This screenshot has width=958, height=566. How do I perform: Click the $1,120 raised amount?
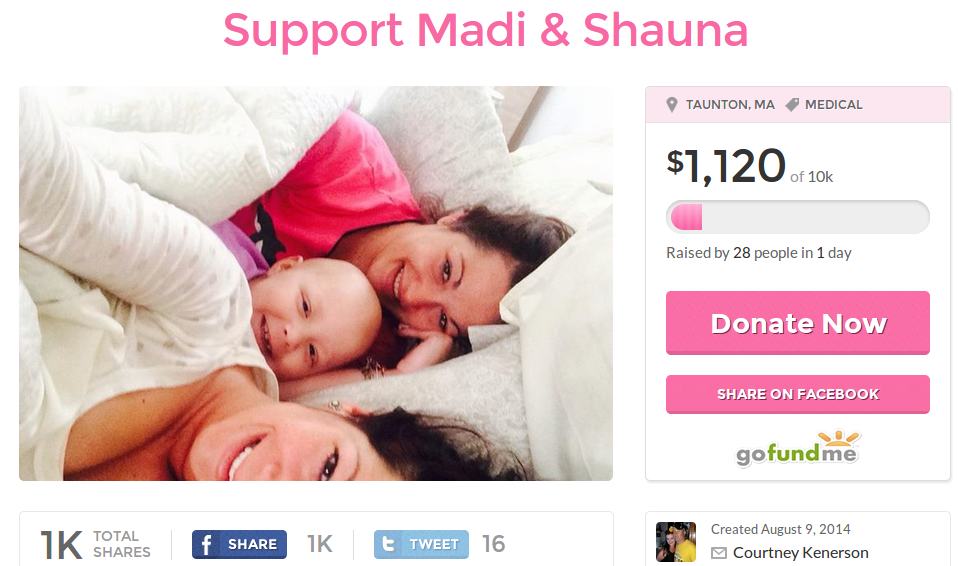click(x=726, y=166)
